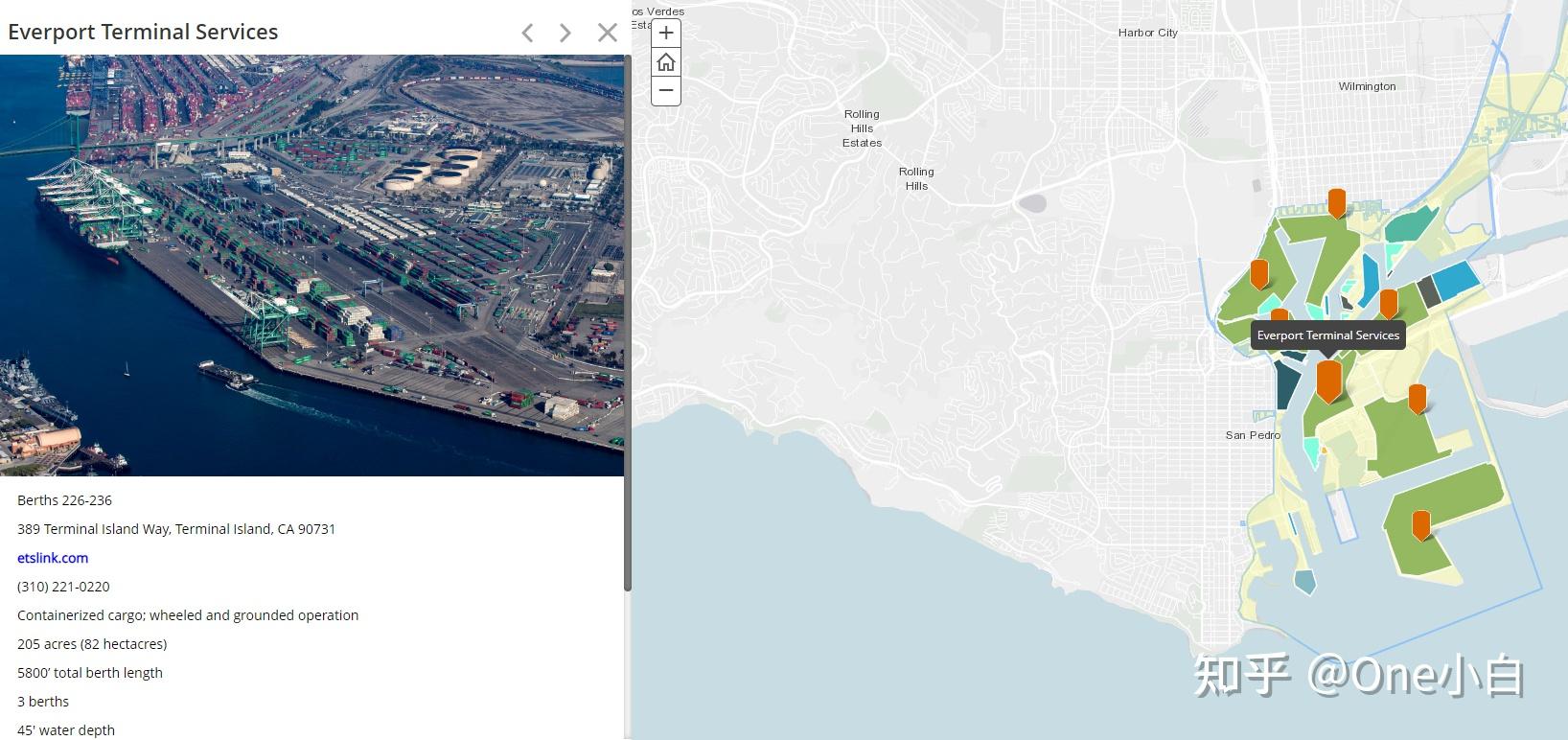Click the panel title Everport Terminal Services
The height and width of the screenshot is (740, 1568).
click(143, 32)
